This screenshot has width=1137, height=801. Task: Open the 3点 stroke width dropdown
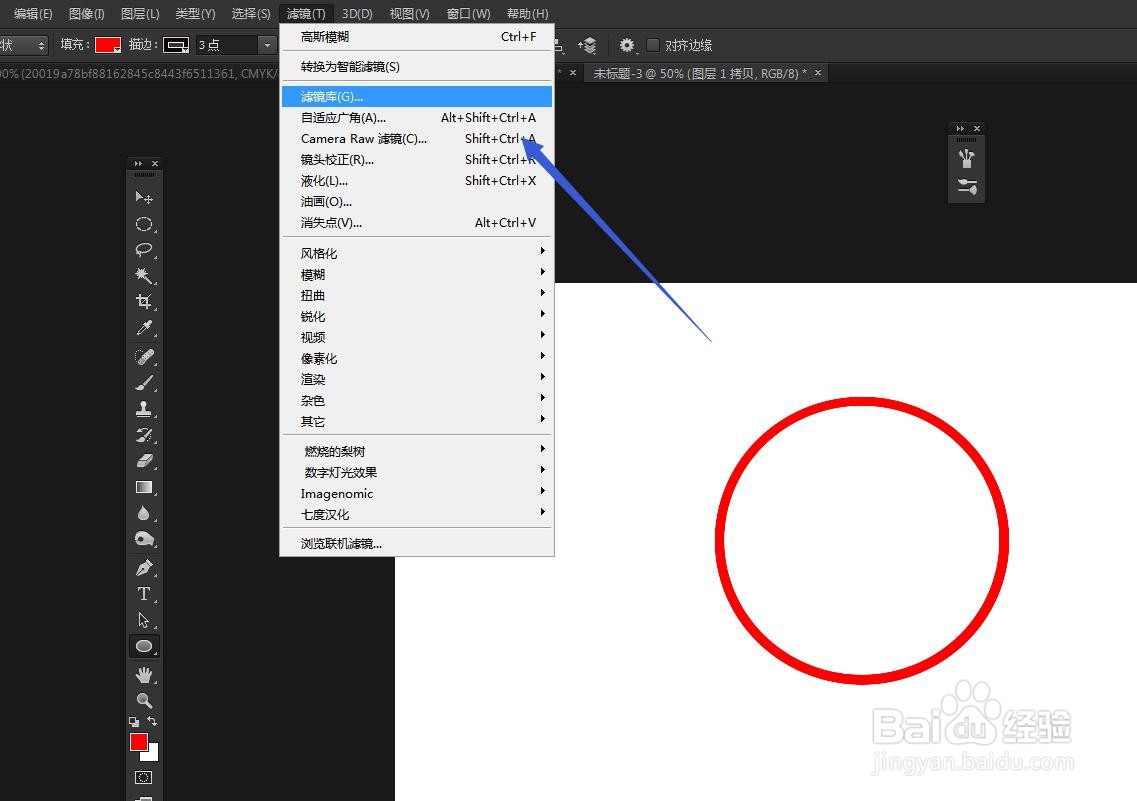pyautogui.click(x=266, y=45)
